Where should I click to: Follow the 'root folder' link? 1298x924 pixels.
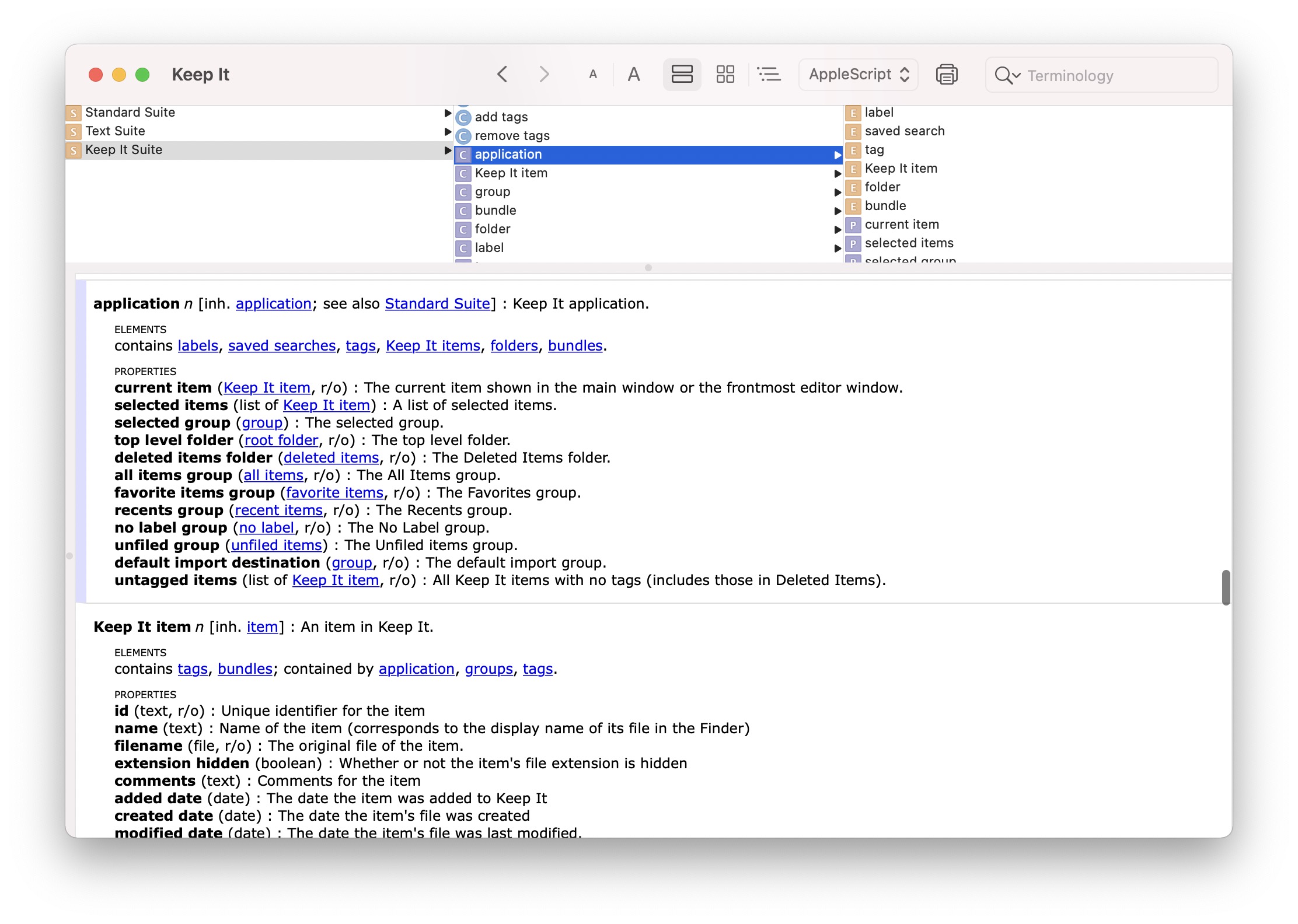281,440
